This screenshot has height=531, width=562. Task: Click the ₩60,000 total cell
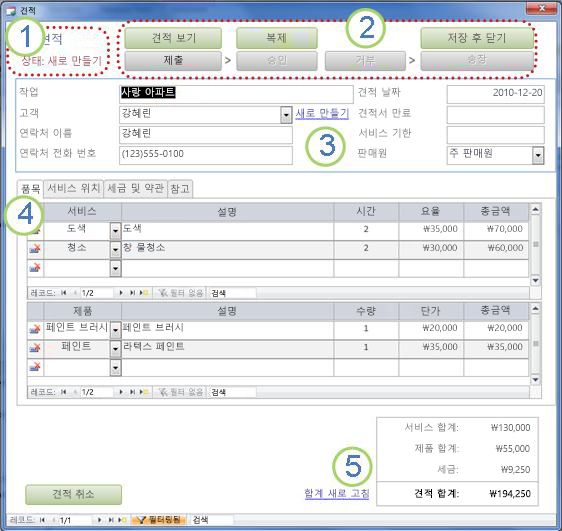(496, 250)
